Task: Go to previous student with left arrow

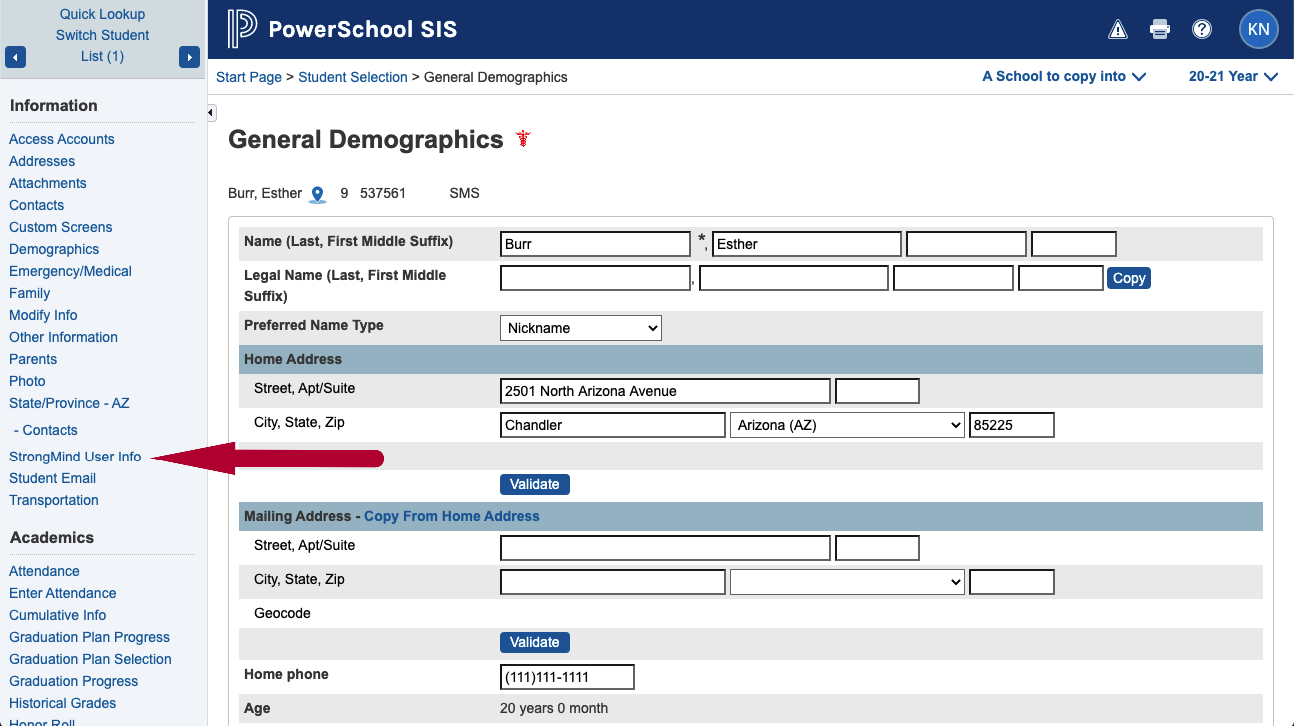Action: (15, 57)
